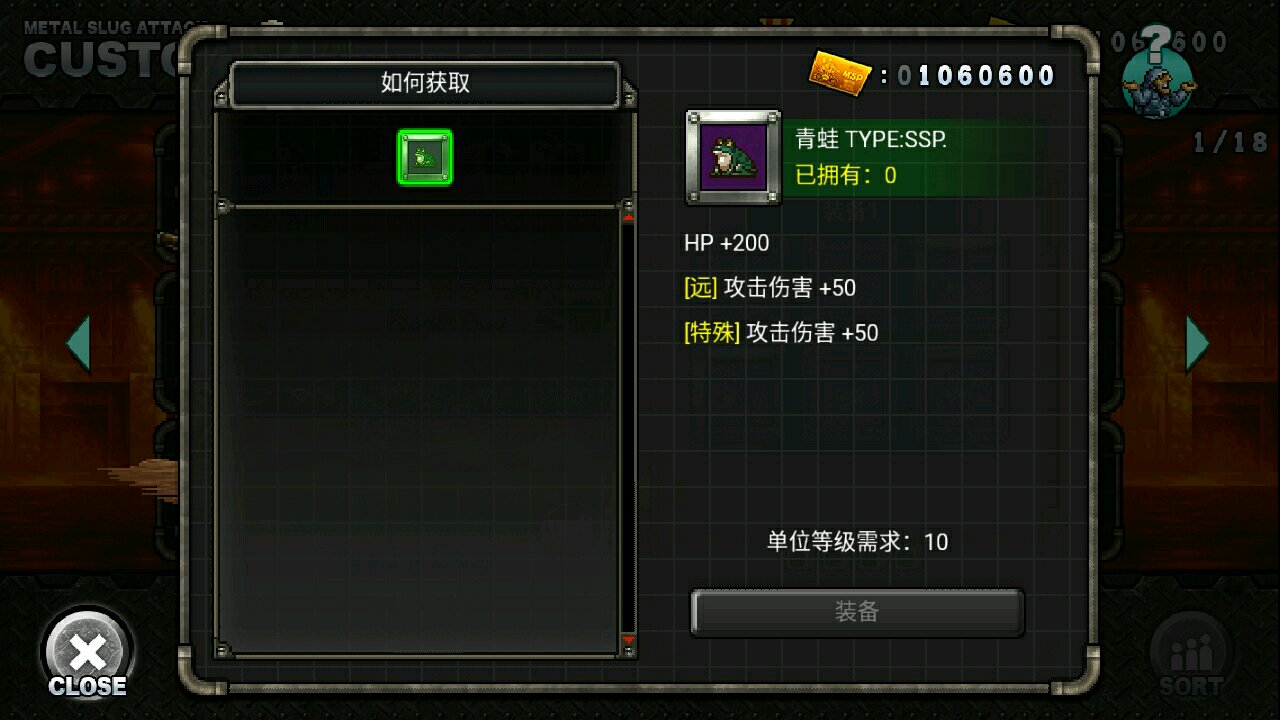Click the gold MSP ticket icon
This screenshot has height=720, width=1280.
[841, 72]
